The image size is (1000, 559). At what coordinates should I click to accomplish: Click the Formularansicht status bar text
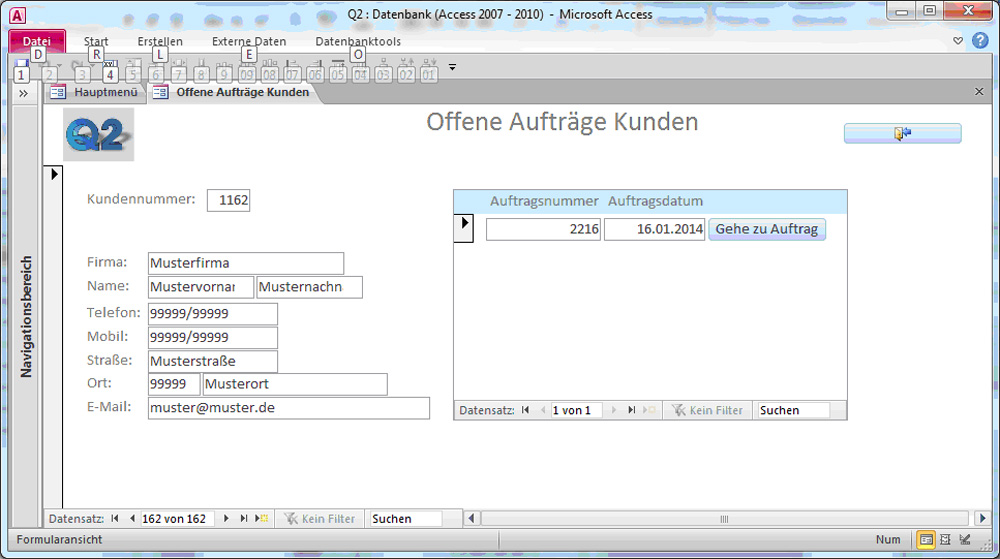coord(59,540)
